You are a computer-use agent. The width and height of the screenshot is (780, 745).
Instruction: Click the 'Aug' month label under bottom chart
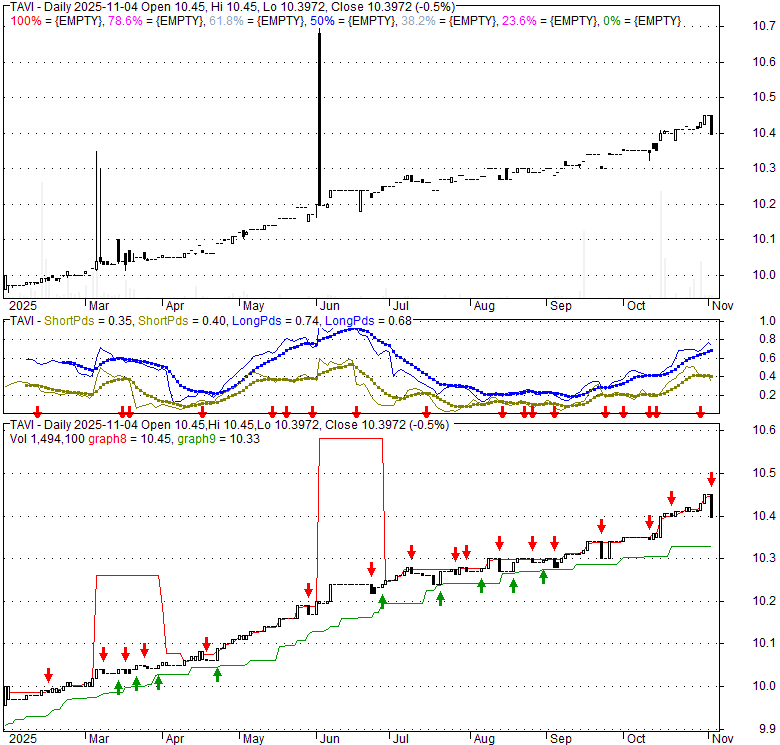(x=484, y=739)
